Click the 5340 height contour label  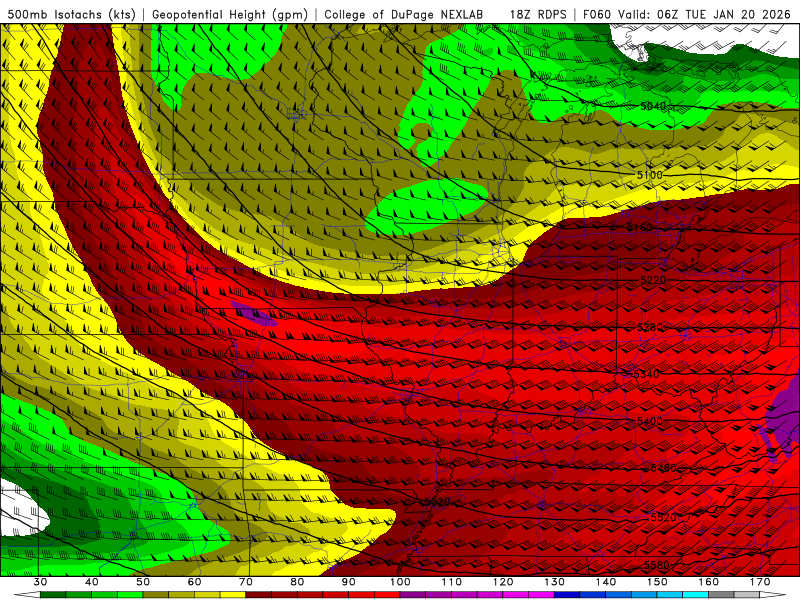(646, 374)
